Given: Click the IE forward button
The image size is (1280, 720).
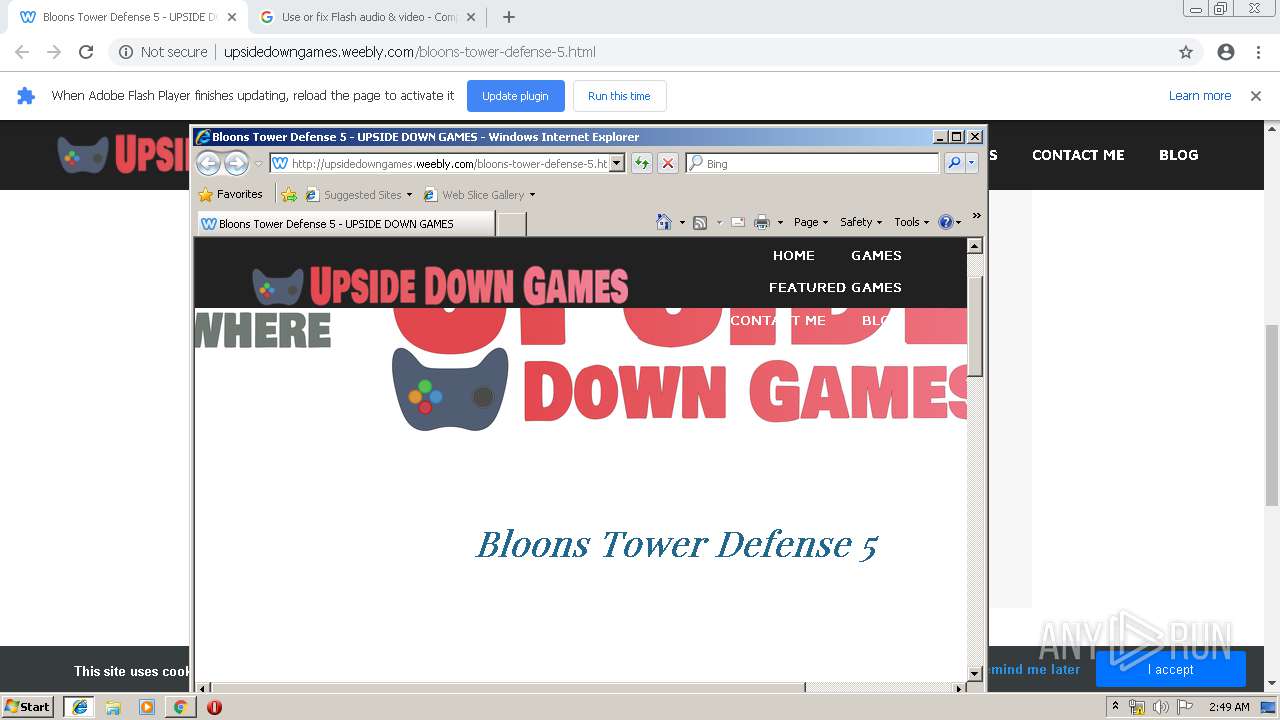Looking at the screenshot, I should click(236, 163).
